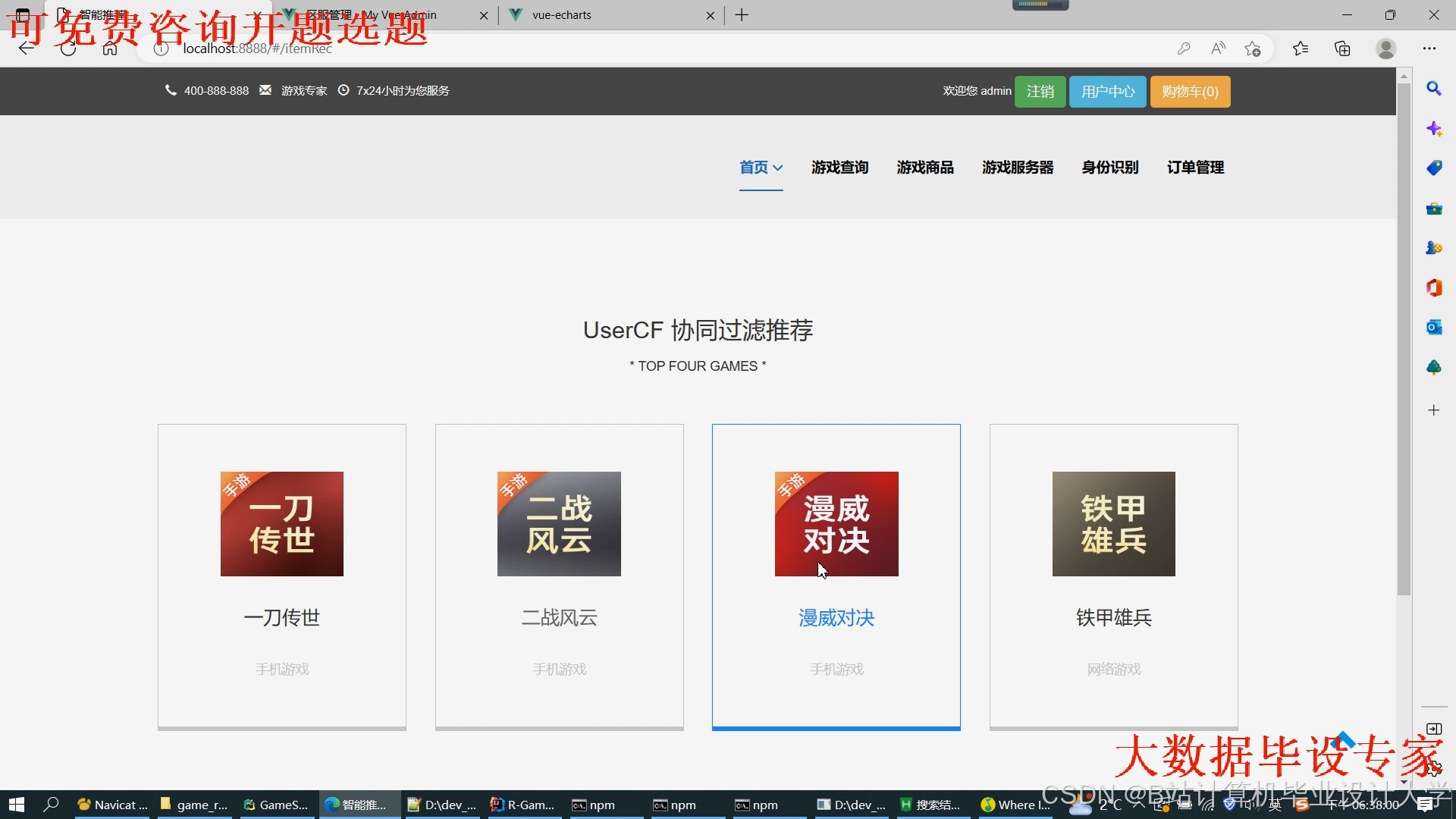
Task: Open the Shopping tag sidebar icon
Action: click(1433, 168)
